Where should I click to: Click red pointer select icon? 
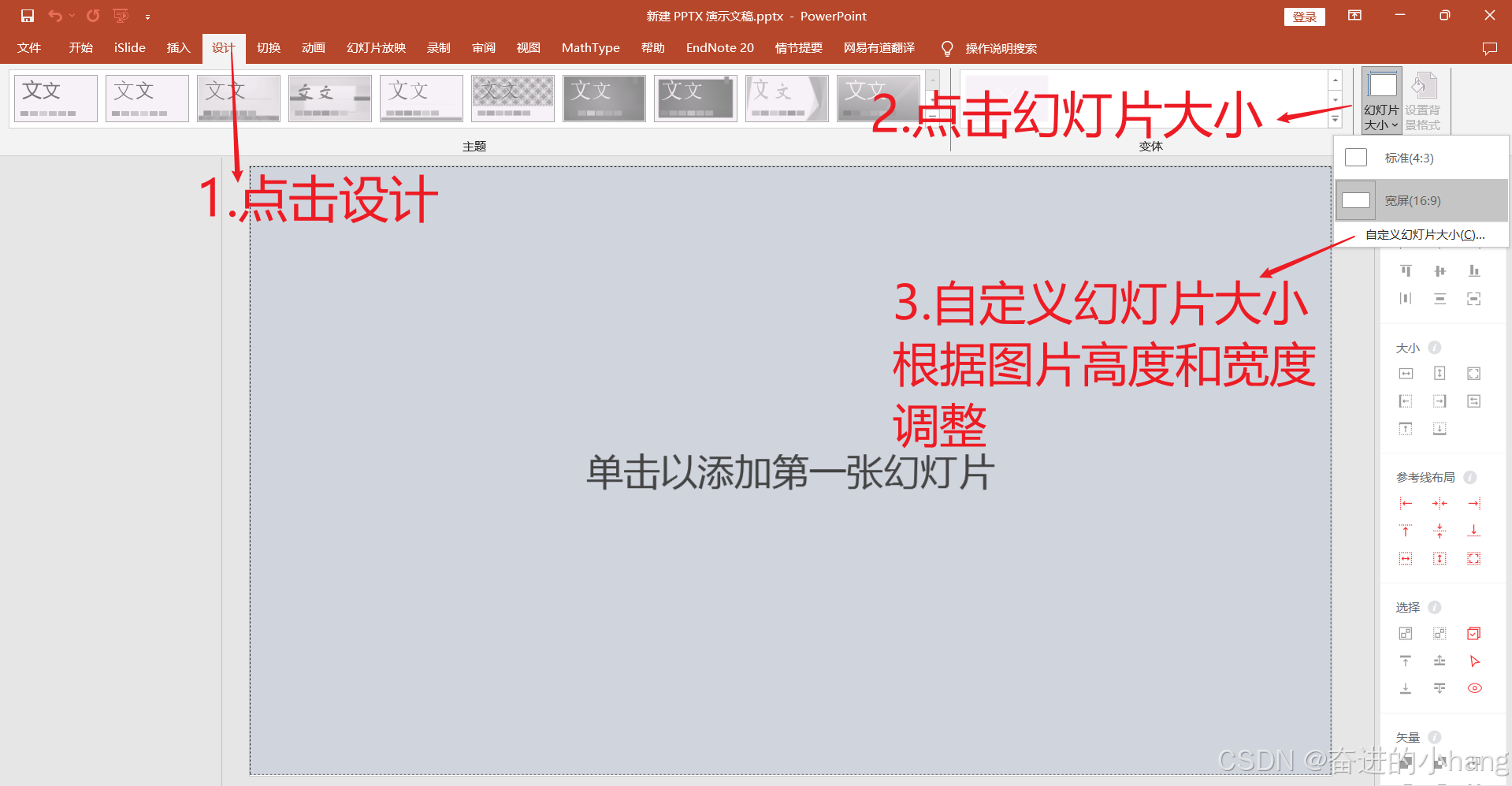(x=1474, y=661)
